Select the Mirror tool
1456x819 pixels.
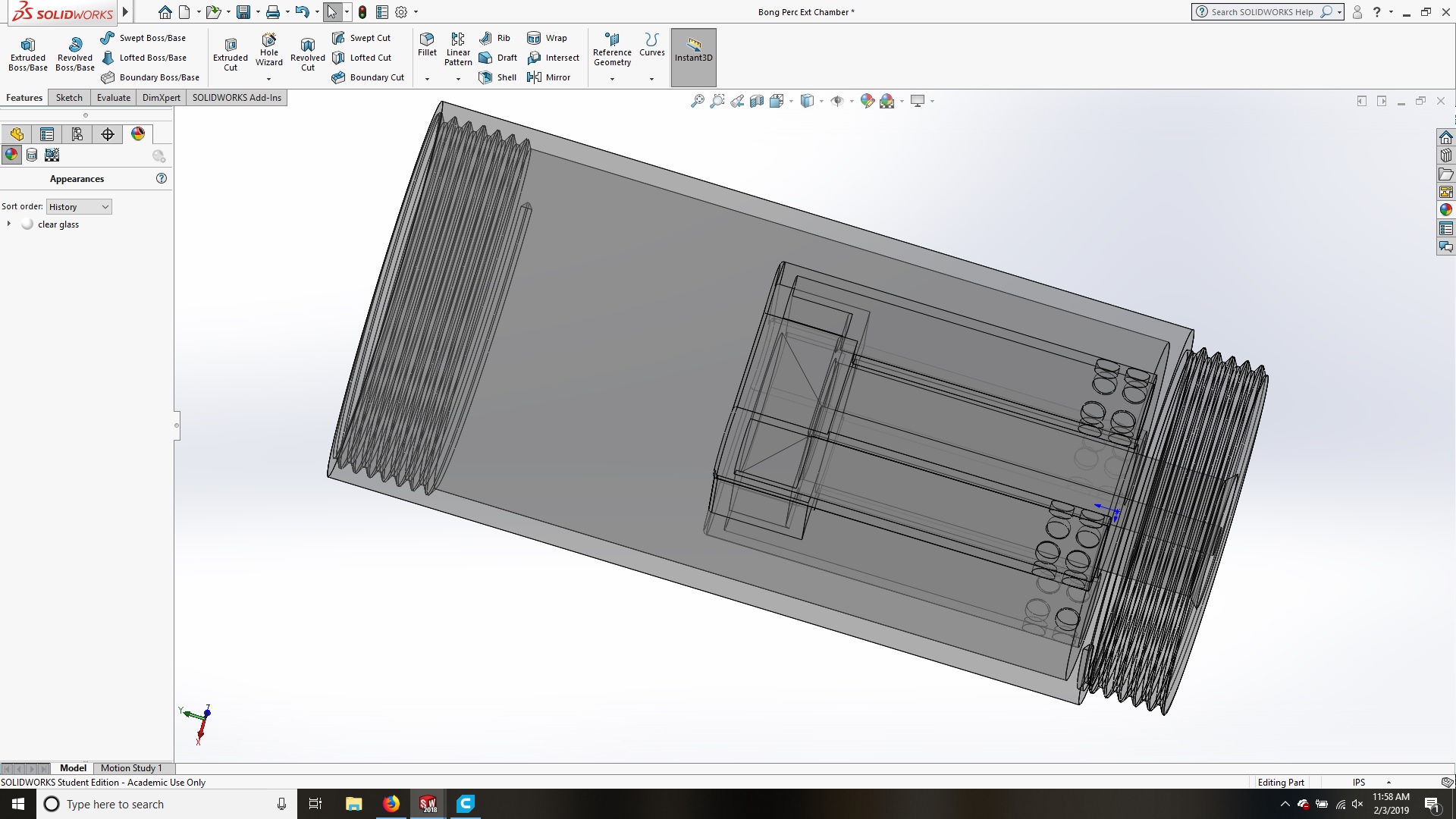(548, 77)
